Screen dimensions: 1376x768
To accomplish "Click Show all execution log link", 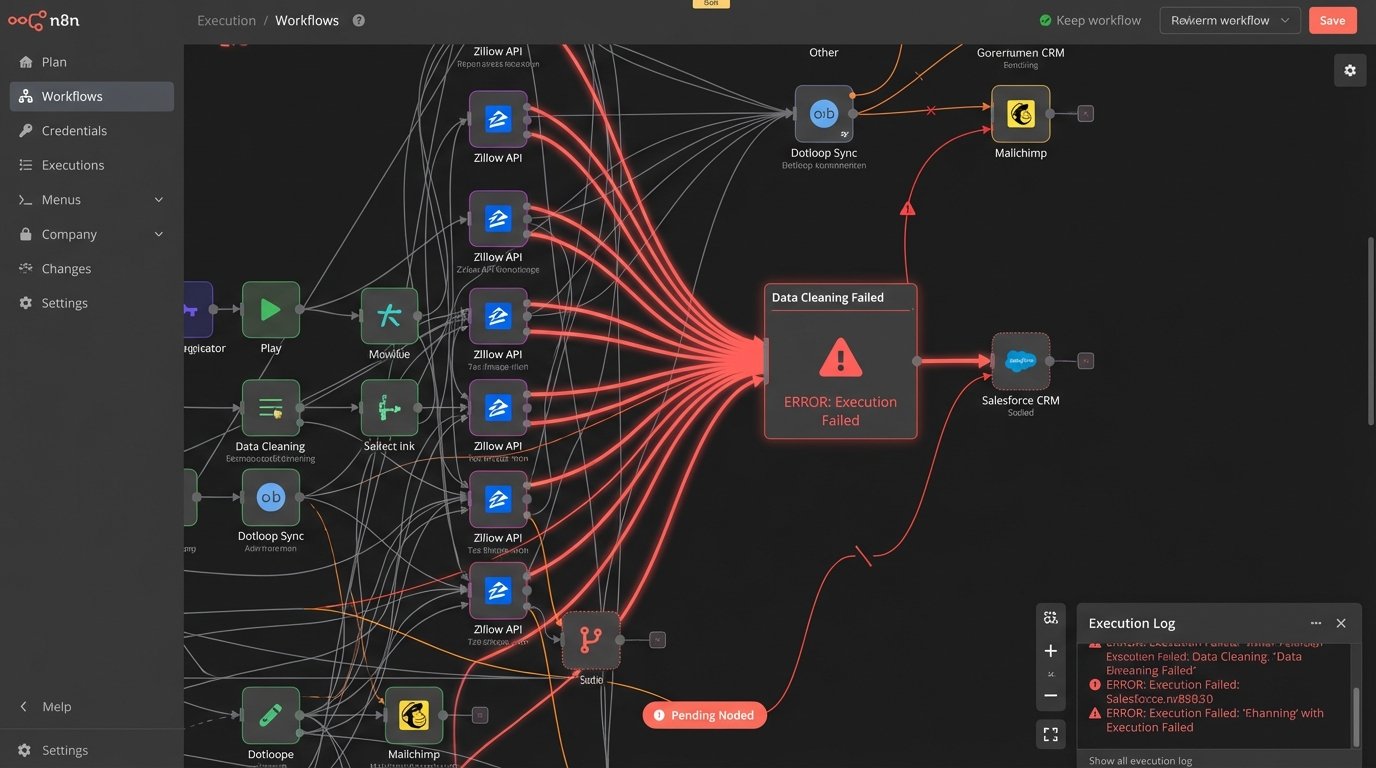I will coord(1140,761).
